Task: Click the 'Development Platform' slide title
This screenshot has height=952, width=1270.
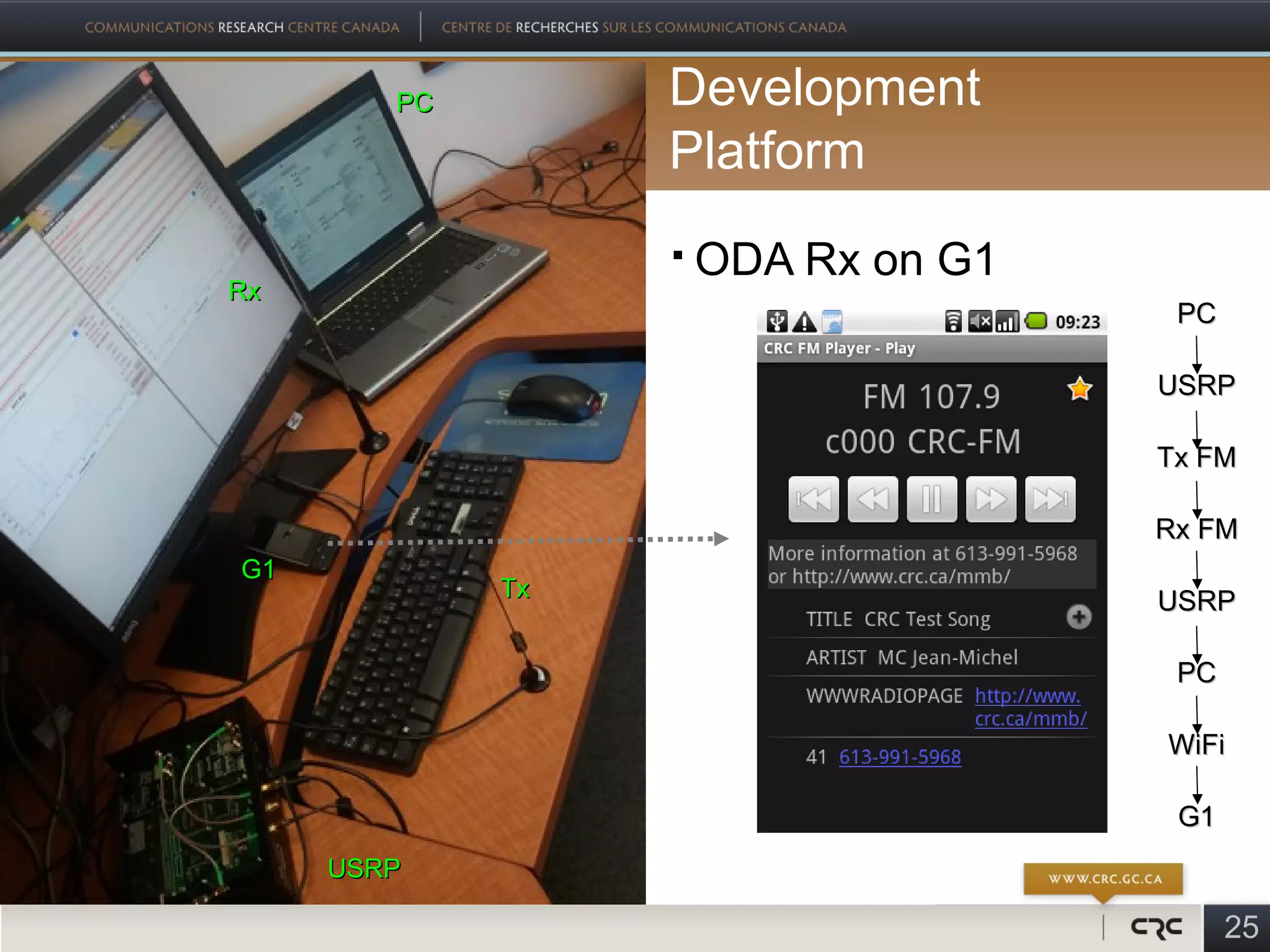Action: point(825,119)
